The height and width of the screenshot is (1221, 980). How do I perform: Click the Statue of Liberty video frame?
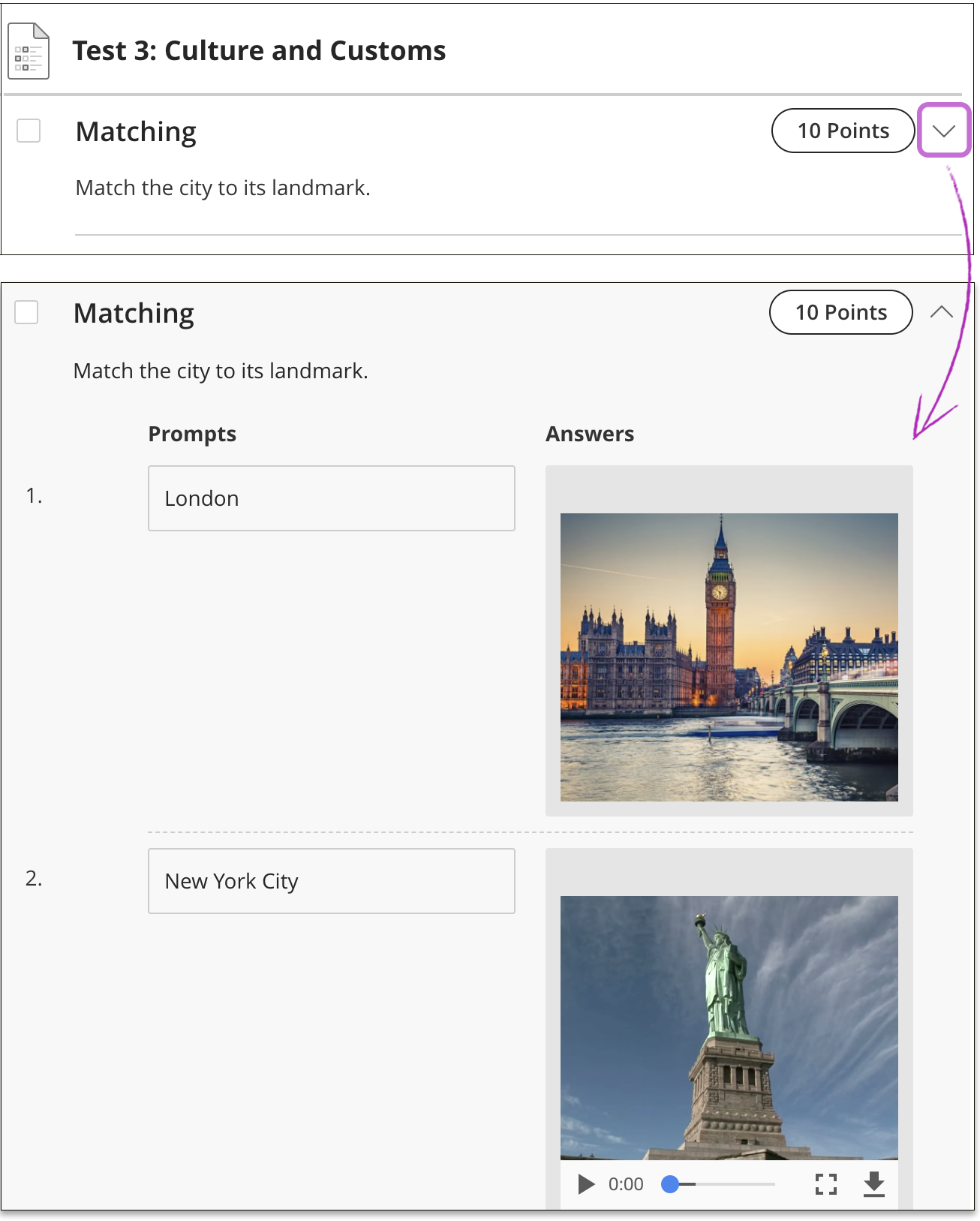coord(729,1027)
